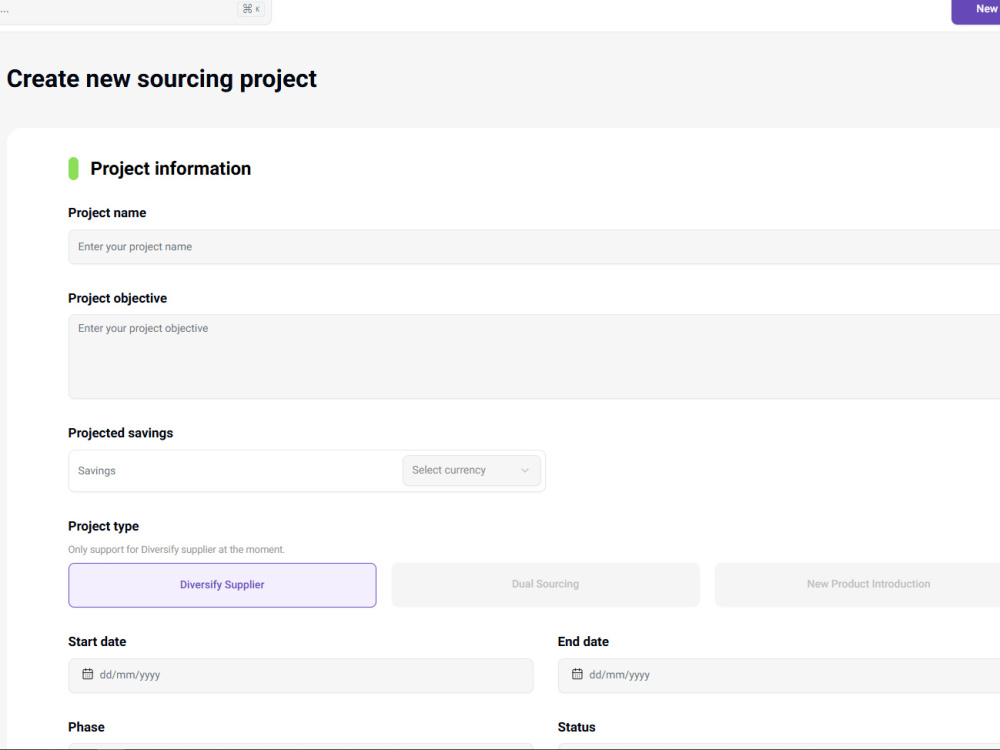Viewport: 1000px width, 750px height.
Task: Click the Start date dd/mm/yyyy field
Action: point(301,675)
